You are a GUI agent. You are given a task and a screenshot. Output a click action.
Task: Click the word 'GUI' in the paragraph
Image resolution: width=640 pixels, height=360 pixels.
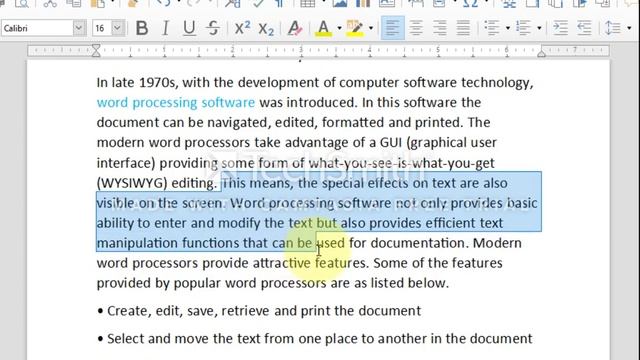click(x=391, y=142)
